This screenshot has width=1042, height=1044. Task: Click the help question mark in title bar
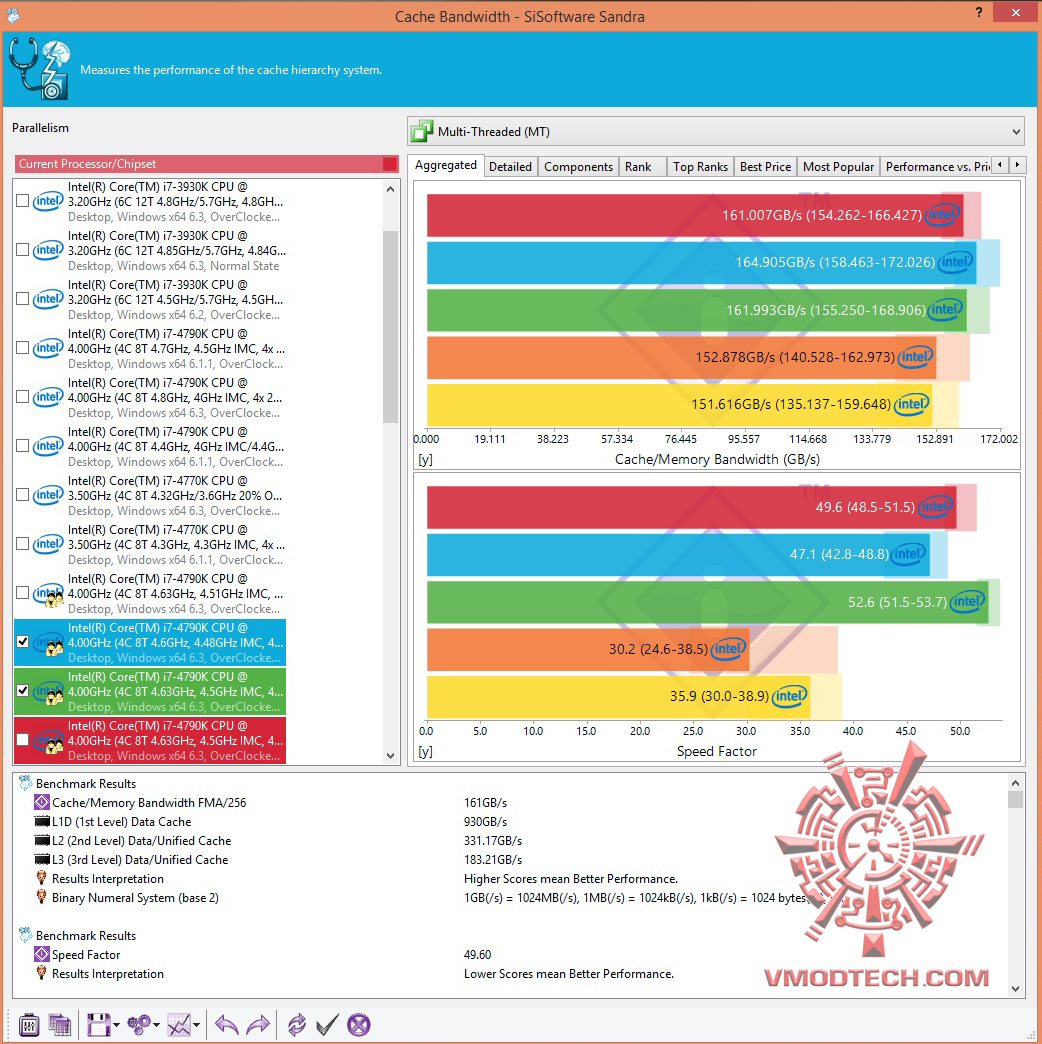979,13
